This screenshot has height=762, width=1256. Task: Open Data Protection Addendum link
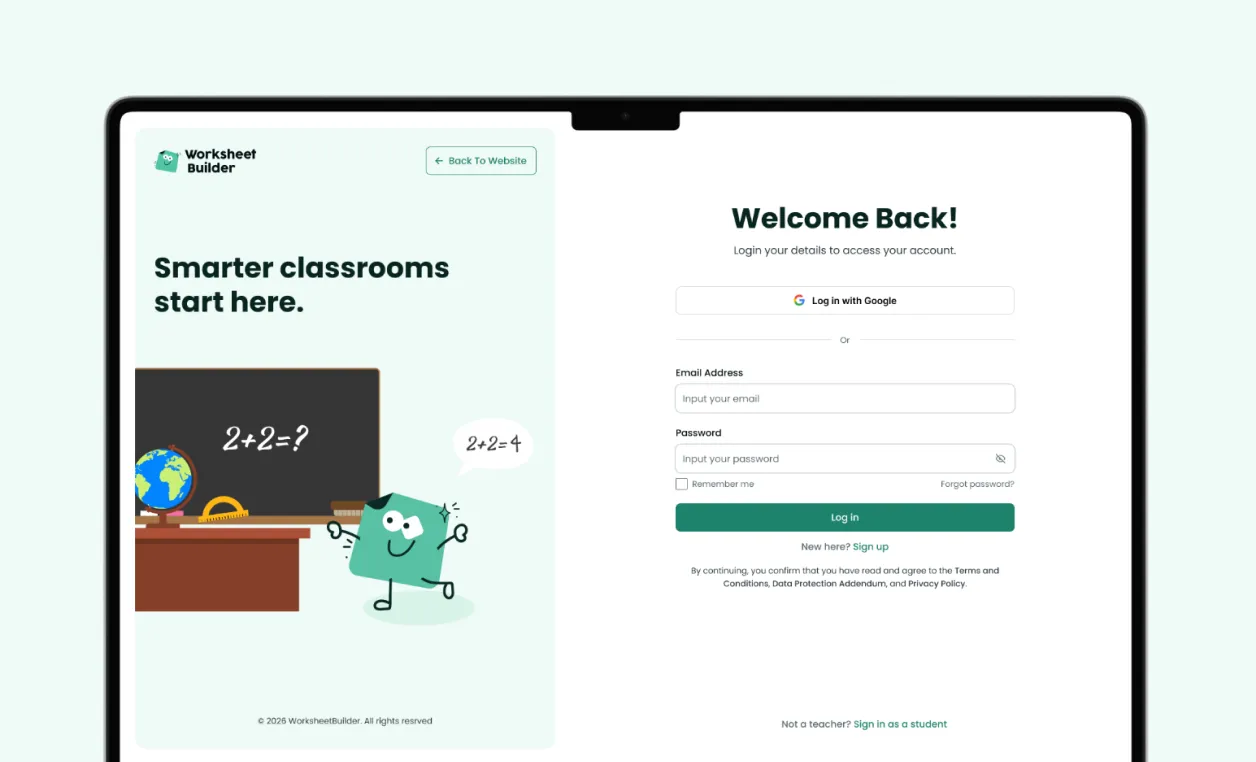pos(829,583)
